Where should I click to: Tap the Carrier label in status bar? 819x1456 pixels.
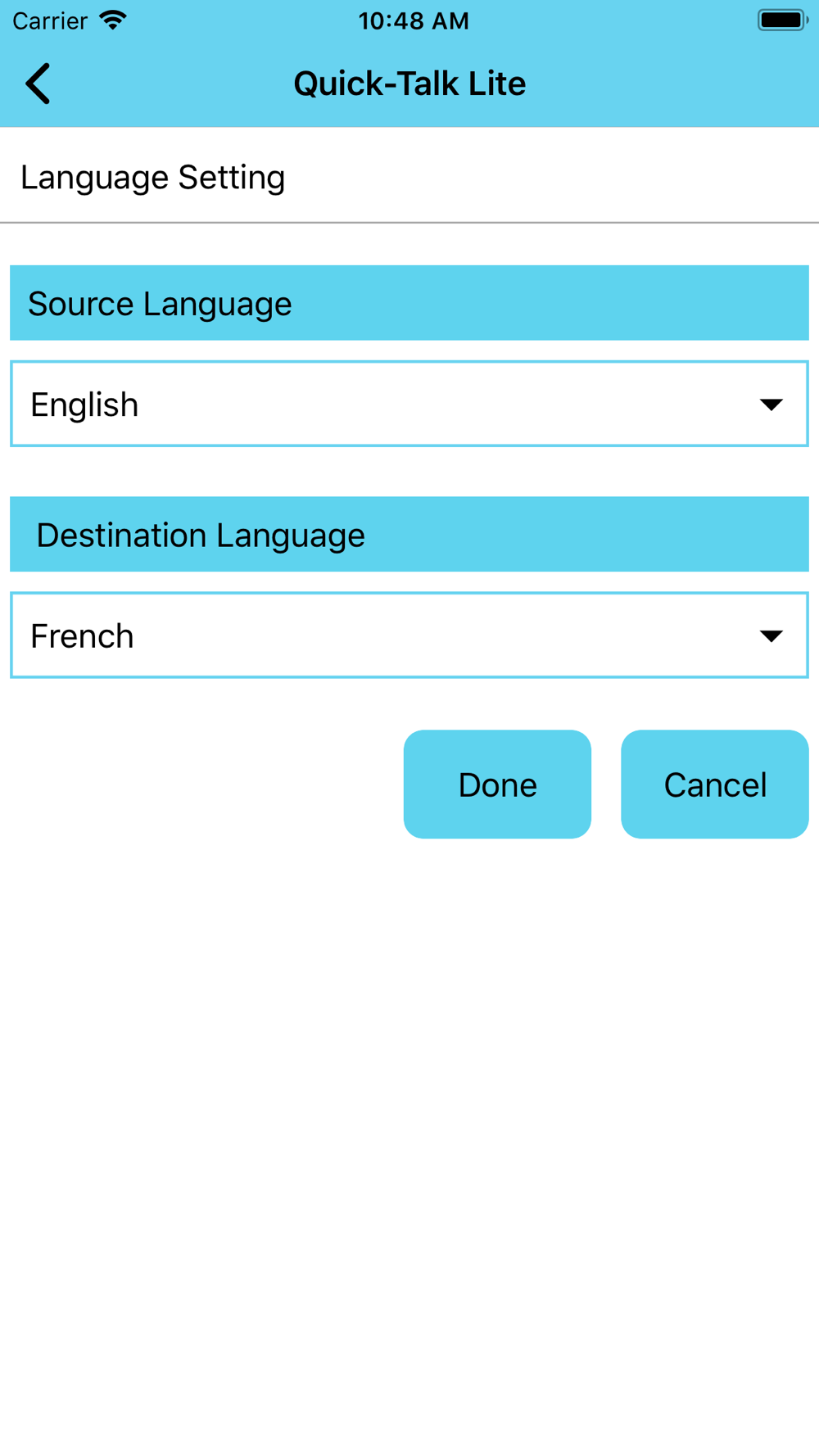tap(50, 20)
